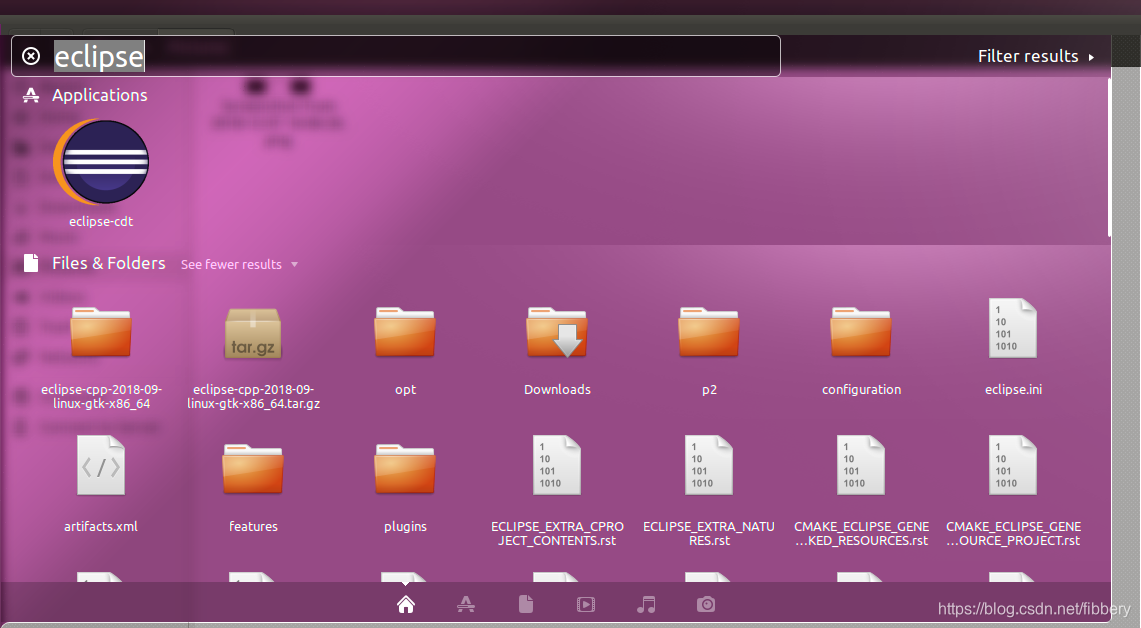Clear the search field with X icon
This screenshot has height=628, width=1141.
pos(31,56)
